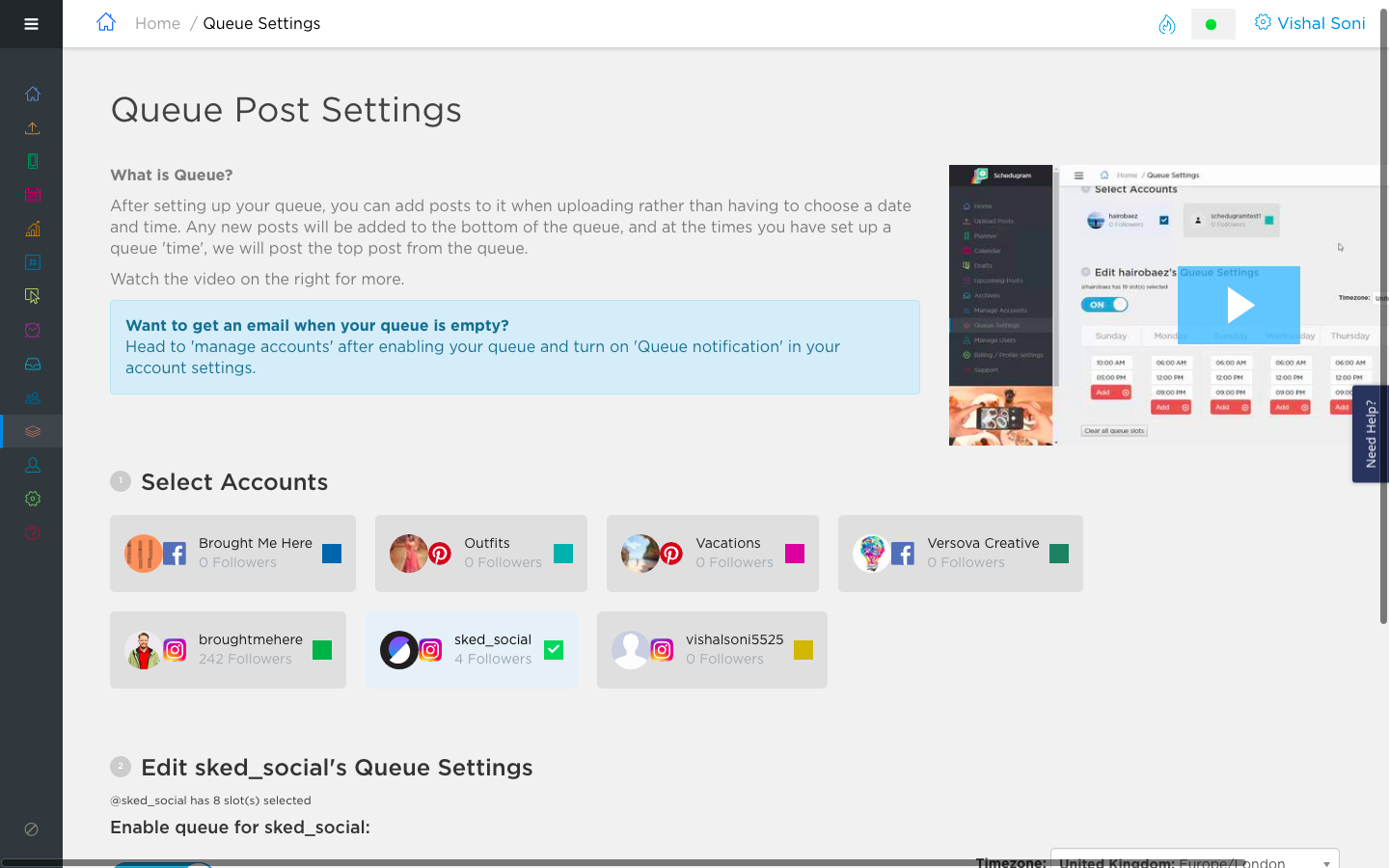Viewport: 1389px width, 868px height.
Task: Play the queue tutorial video
Action: pyautogui.click(x=1239, y=305)
